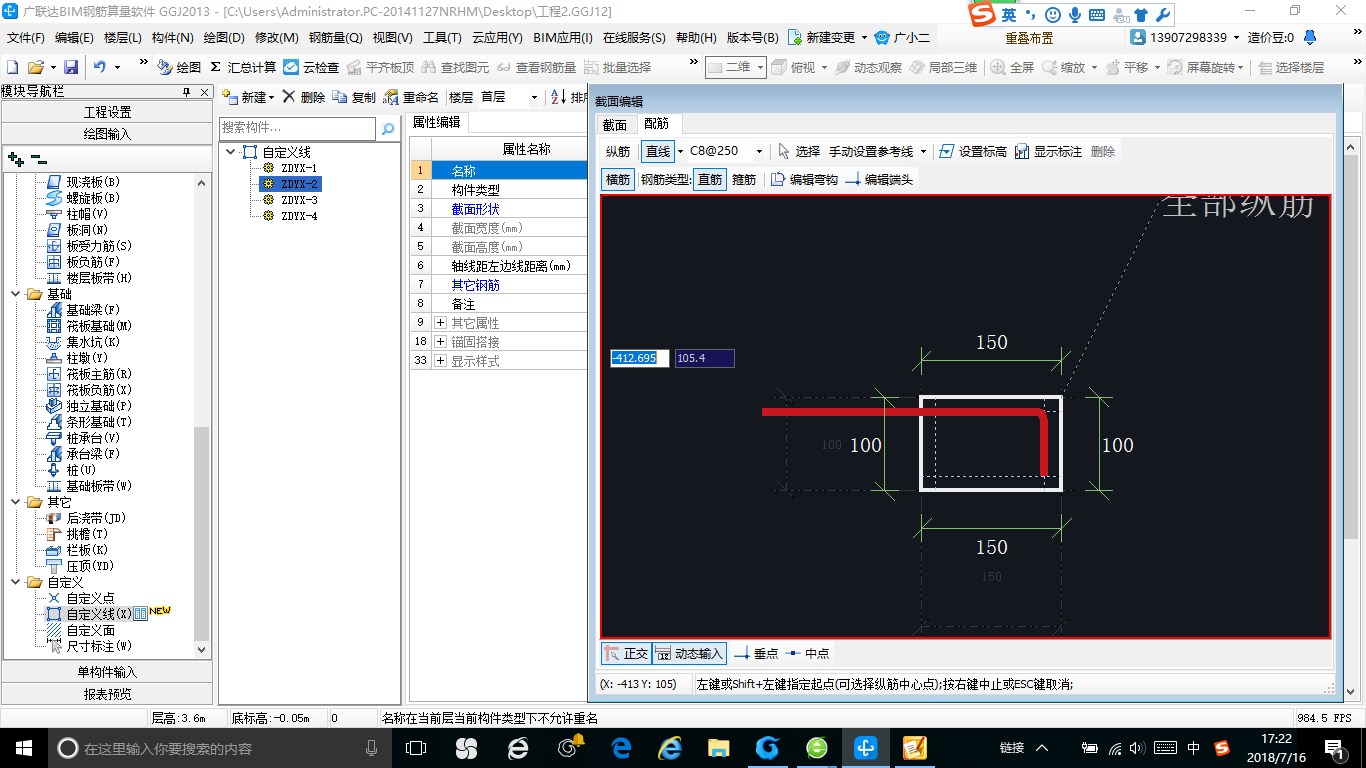Open 全屏 full screen view
This screenshot has height=768, width=1366.
pos(1012,67)
